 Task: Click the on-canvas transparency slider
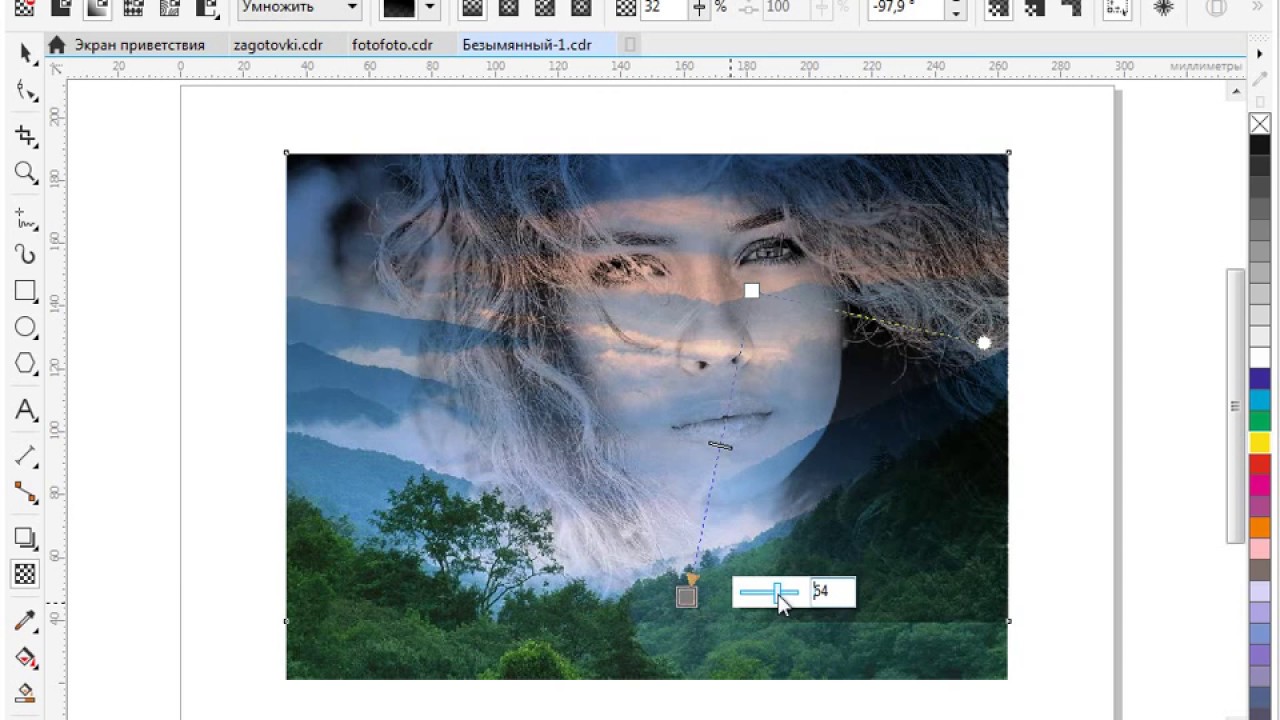(x=769, y=592)
